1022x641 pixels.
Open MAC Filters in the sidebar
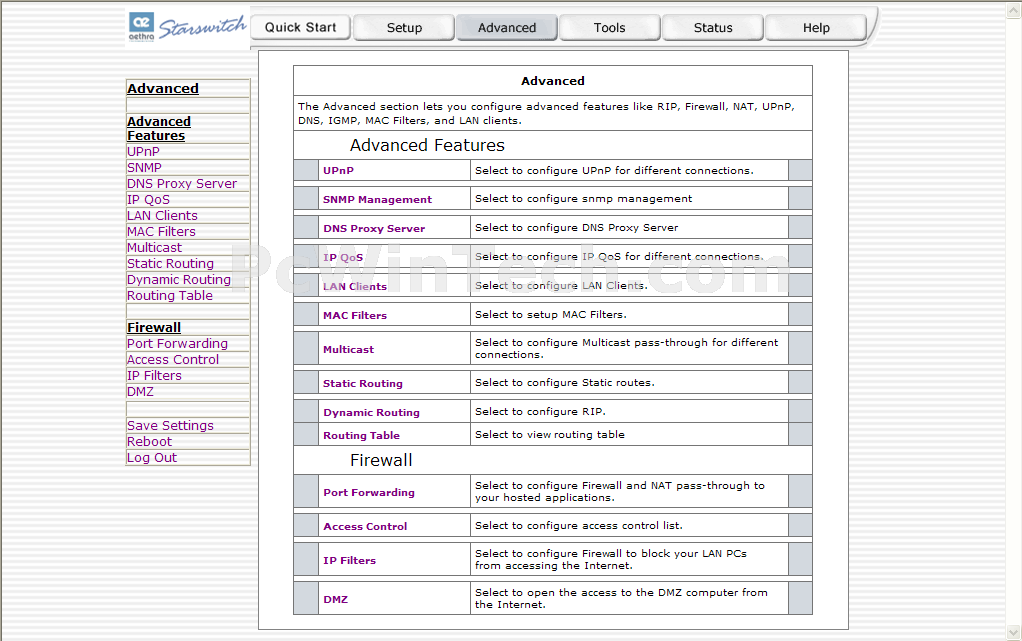click(161, 231)
